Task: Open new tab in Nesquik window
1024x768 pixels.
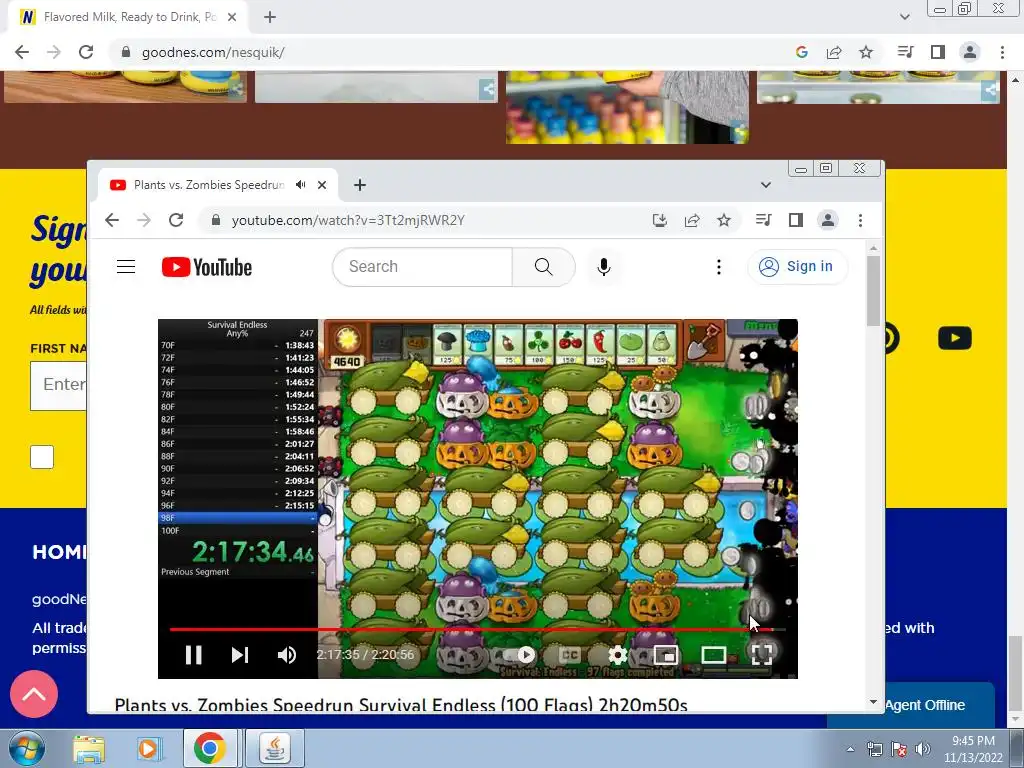Action: tap(270, 17)
